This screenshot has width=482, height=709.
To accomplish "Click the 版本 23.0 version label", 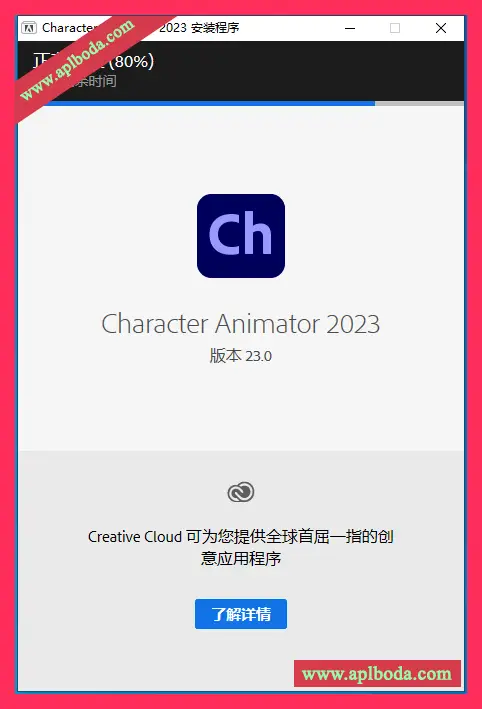I will coord(241,356).
